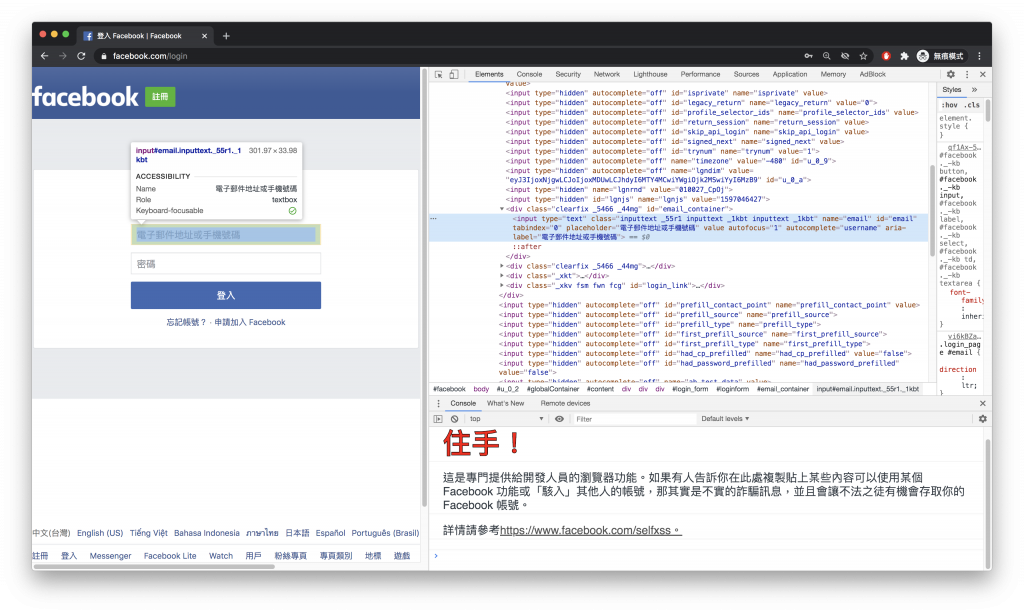Click the browser forward arrow
This screenshot has width=1024, height=613.
(63, 56)
